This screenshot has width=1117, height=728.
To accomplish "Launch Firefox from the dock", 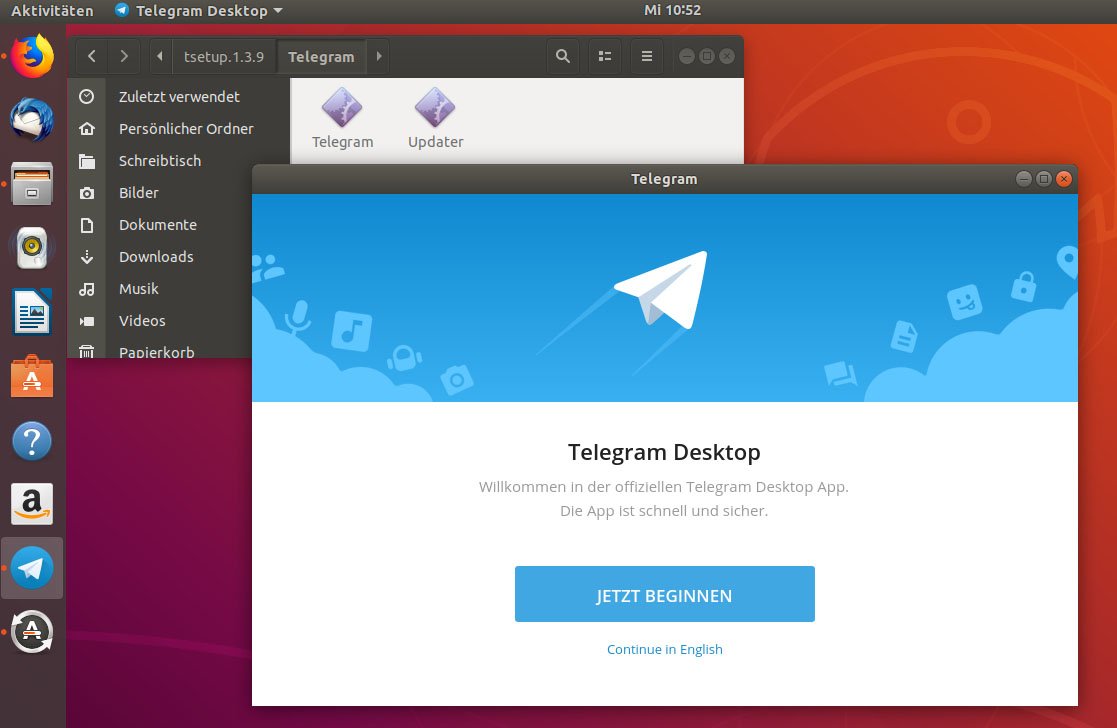I will pos(31,57).
